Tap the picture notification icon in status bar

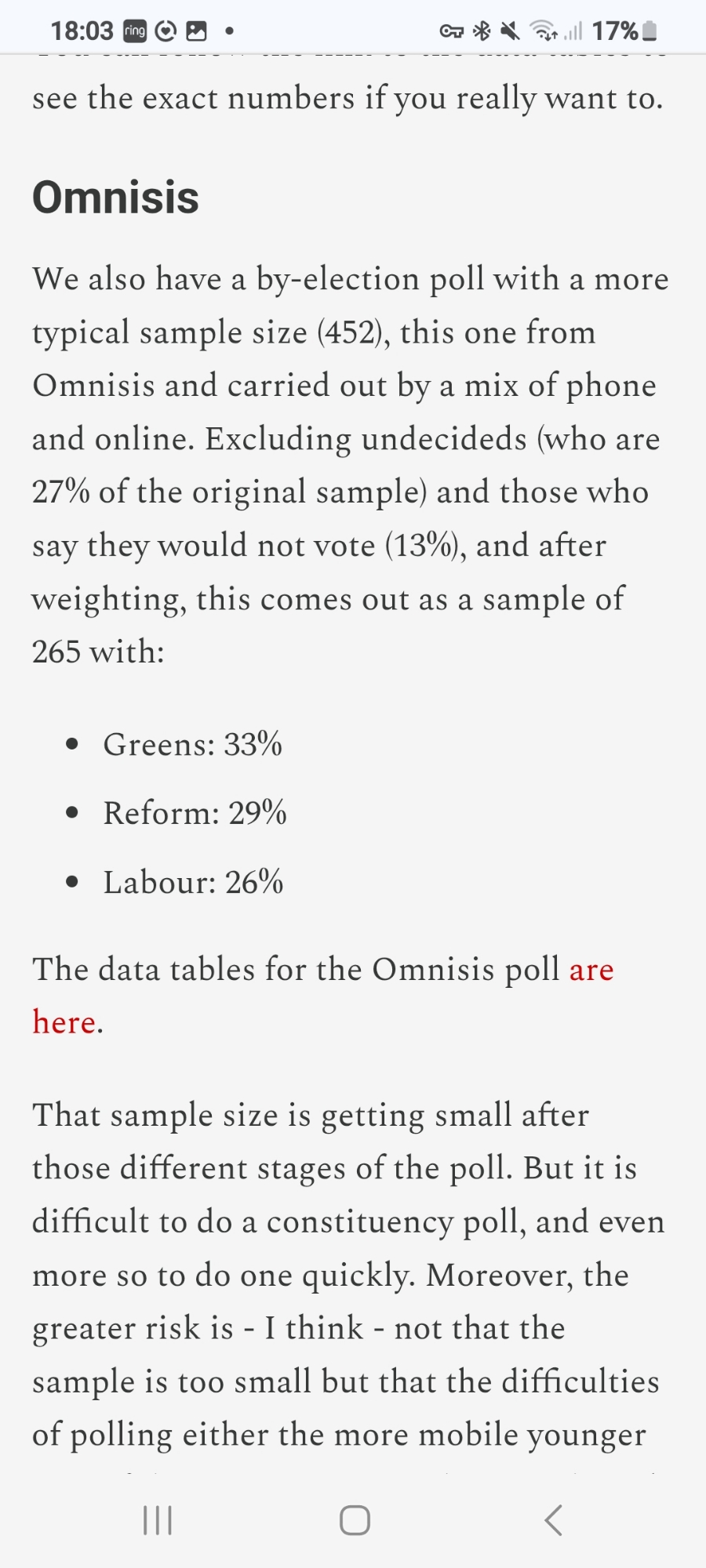[x=196, y=31]
